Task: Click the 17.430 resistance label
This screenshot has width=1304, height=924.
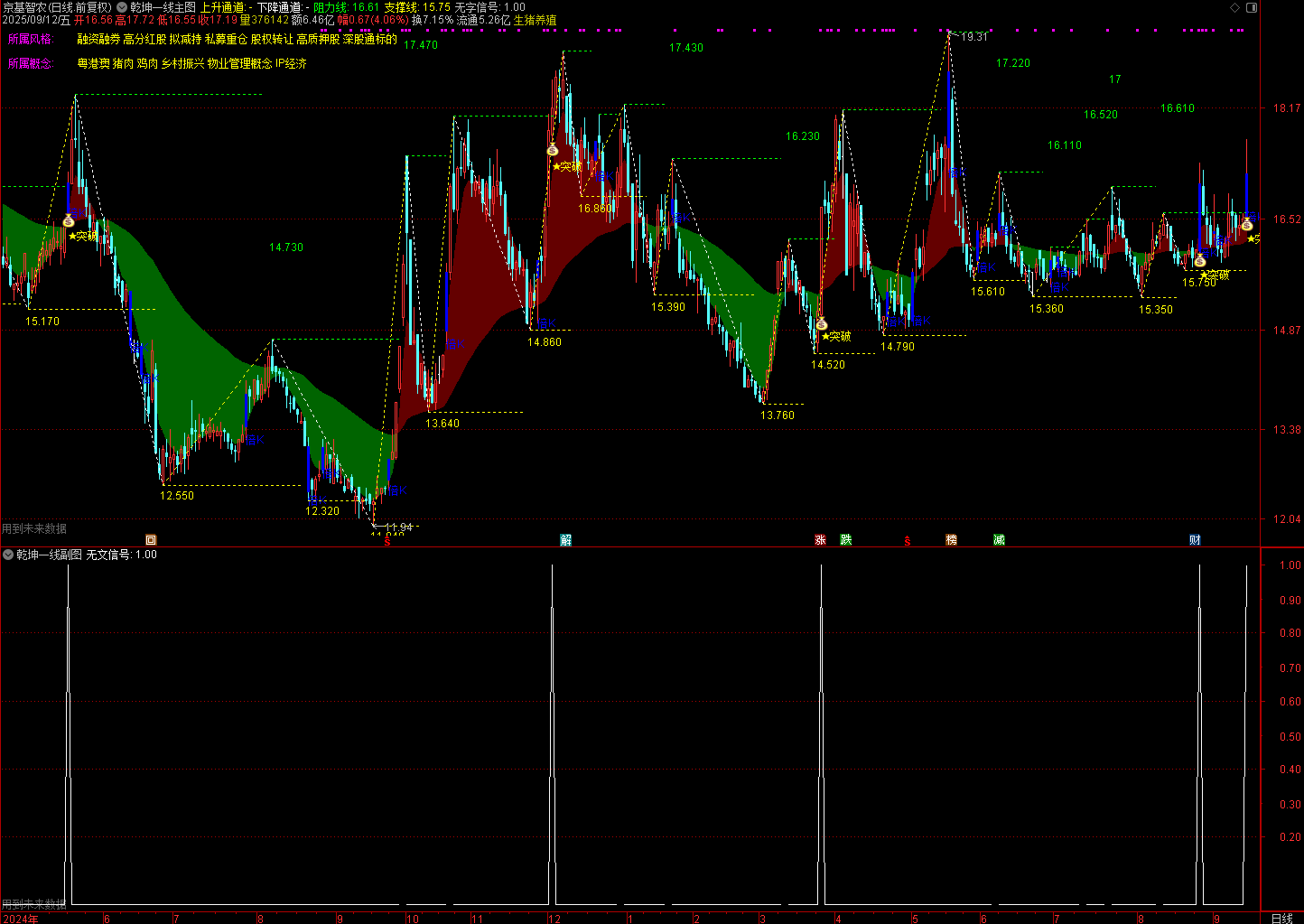Action: coord(686,48)
